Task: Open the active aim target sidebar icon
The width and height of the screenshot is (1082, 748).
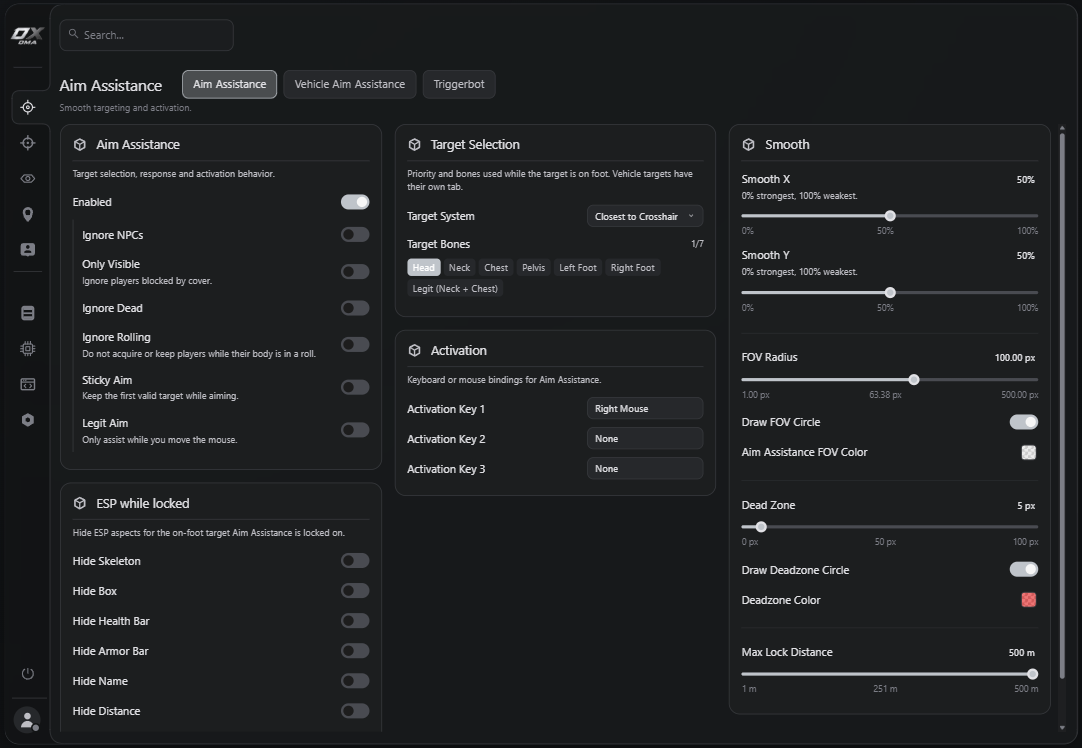Action: coord(28,107)
